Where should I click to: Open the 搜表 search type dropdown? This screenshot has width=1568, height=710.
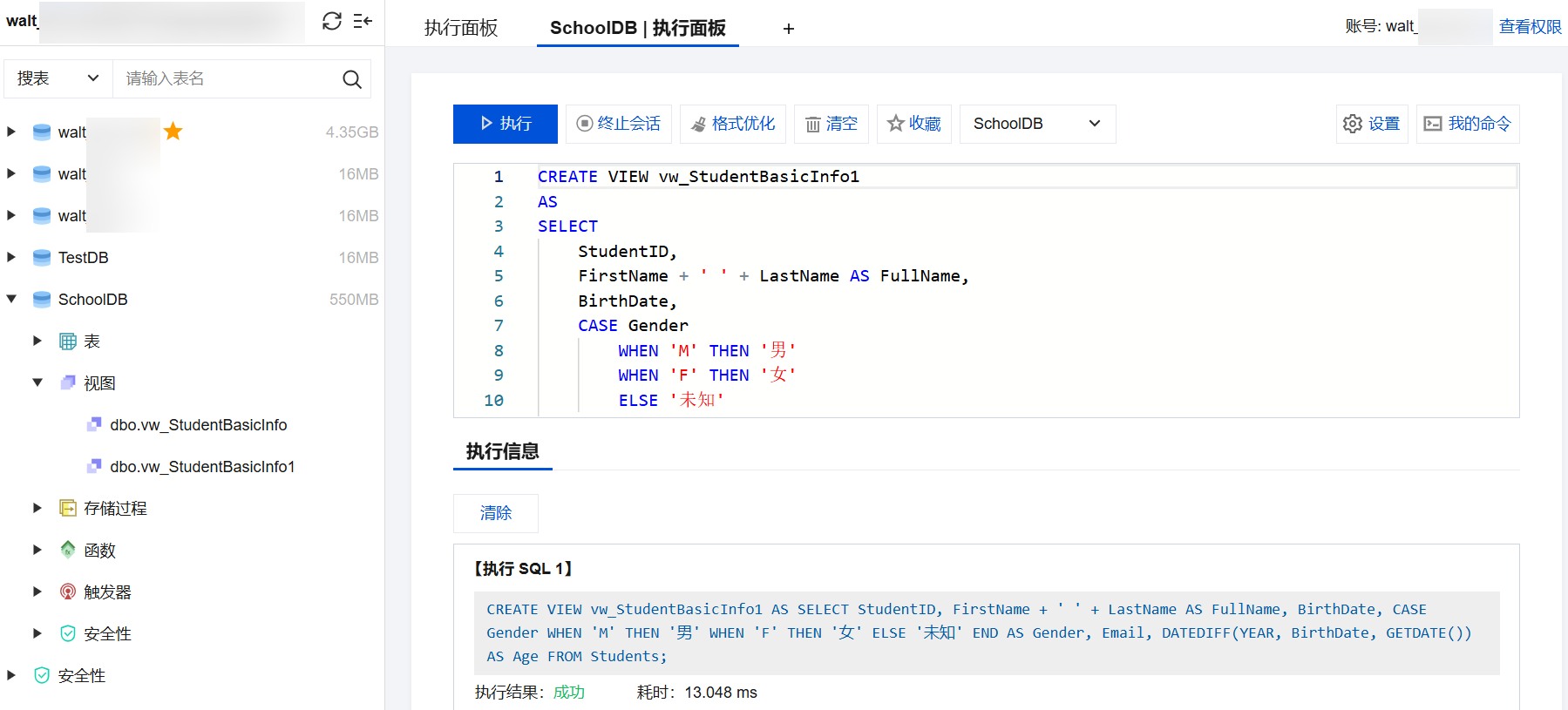pos(58,78)
